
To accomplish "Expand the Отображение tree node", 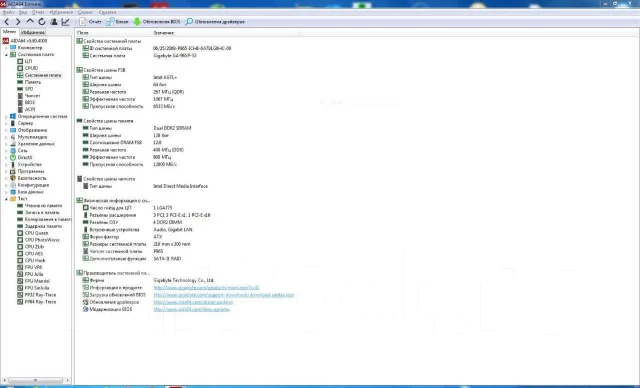I will point(6,130).
